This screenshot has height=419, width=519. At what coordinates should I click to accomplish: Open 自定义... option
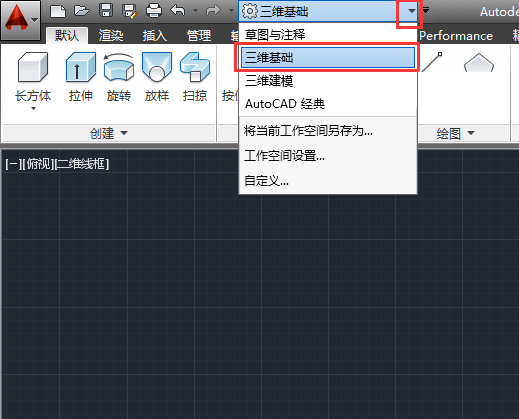click(328, 181)
